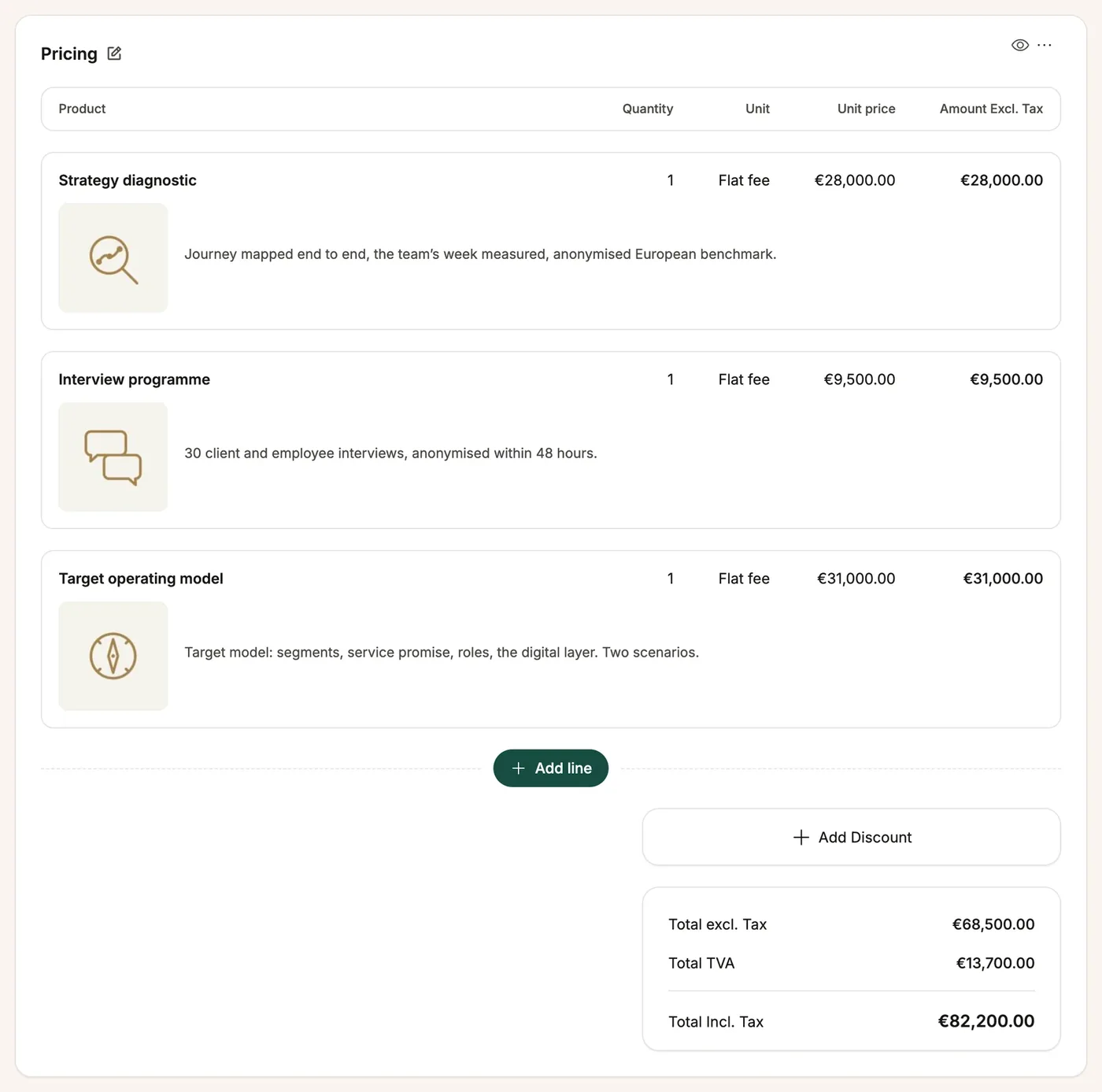
Task: Click the Total TVA value €13,700.00
Action: tap(995, 963)
